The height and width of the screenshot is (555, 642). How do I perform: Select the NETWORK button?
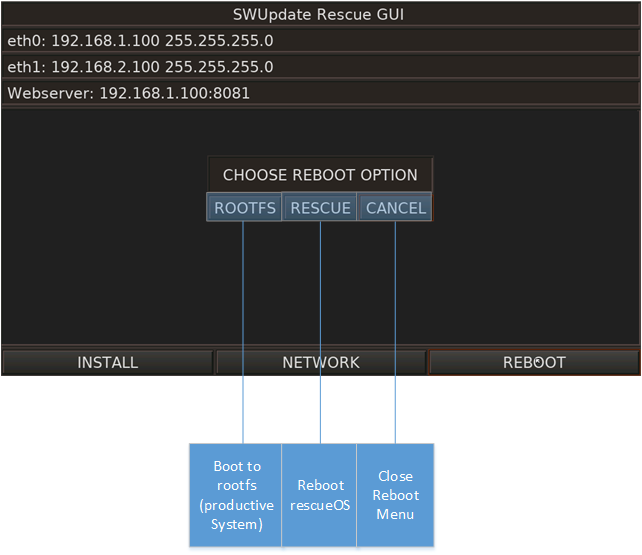[320, 362]
